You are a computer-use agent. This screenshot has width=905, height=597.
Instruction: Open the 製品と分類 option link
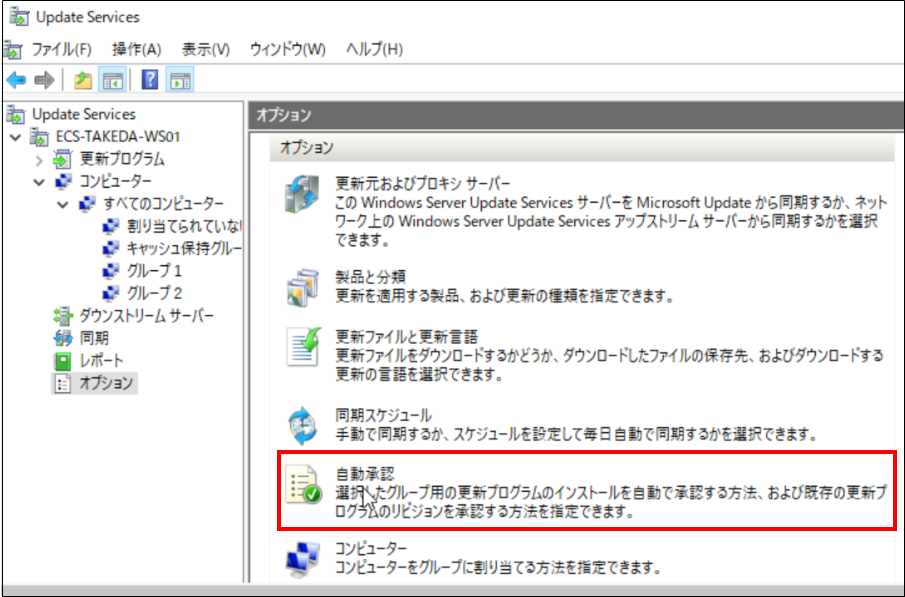371,277
